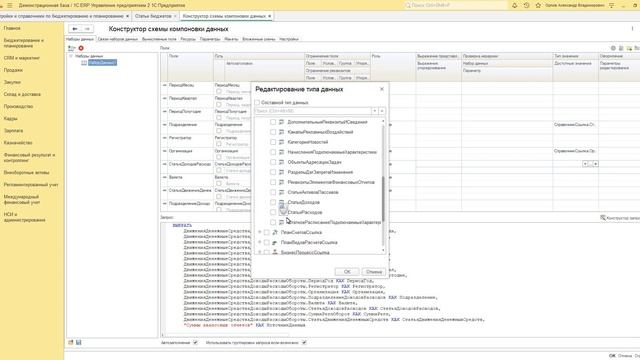640x360 pixels.
Task: Open favorites star icon in title bar
Action: pyautogui.click(x=538, y=5)
